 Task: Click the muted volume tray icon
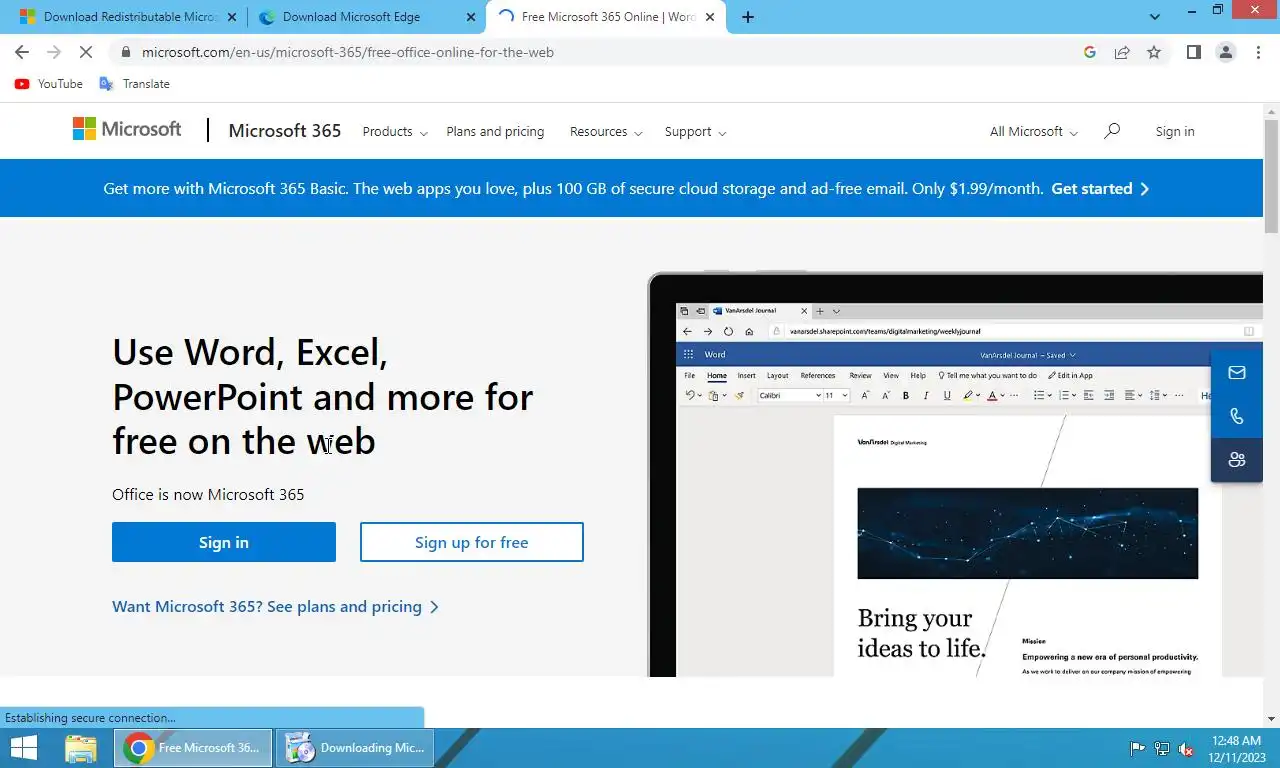point(1186,748)
